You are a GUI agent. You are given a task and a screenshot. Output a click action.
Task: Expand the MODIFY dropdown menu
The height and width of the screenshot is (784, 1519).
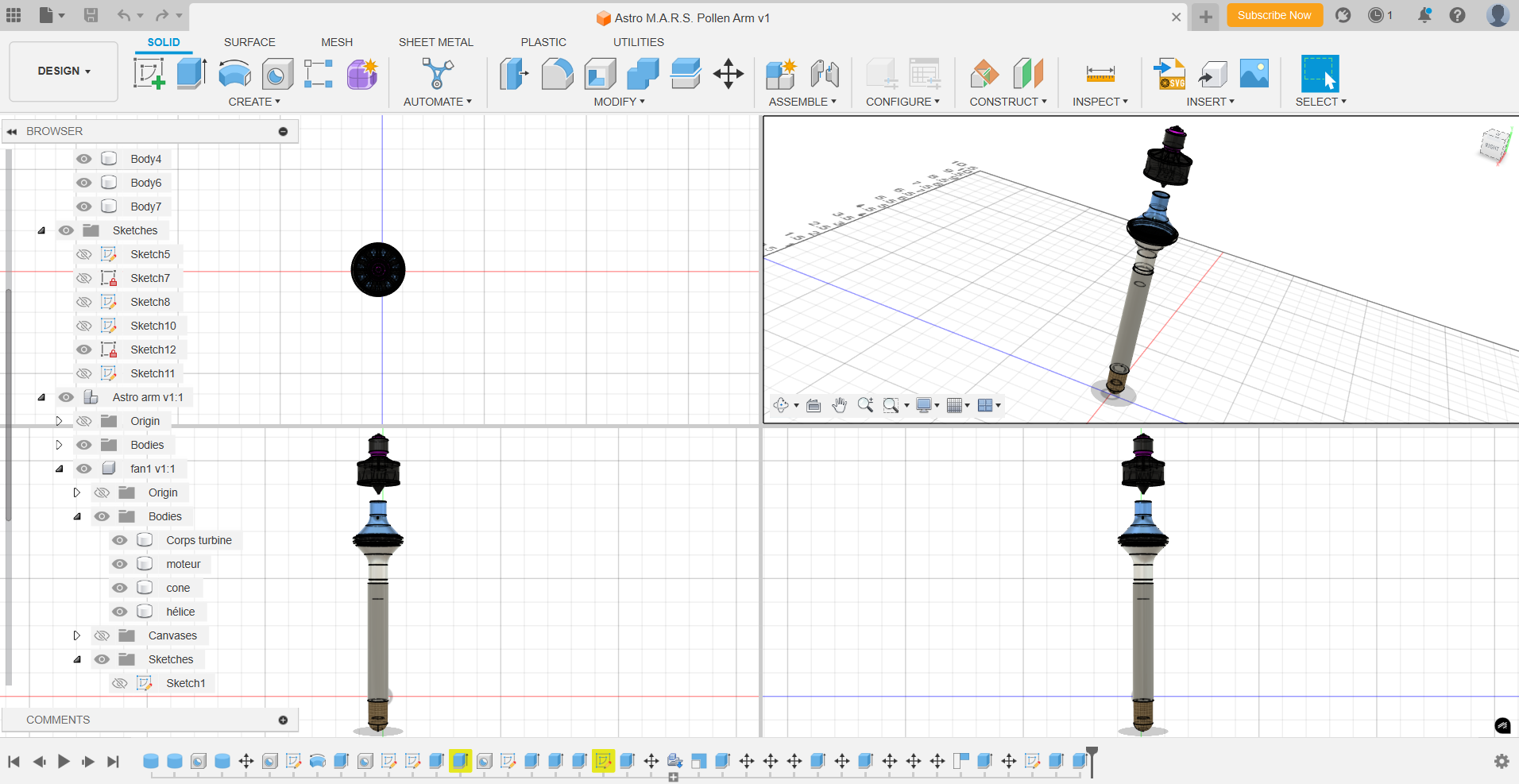click(x=620, y=102)
